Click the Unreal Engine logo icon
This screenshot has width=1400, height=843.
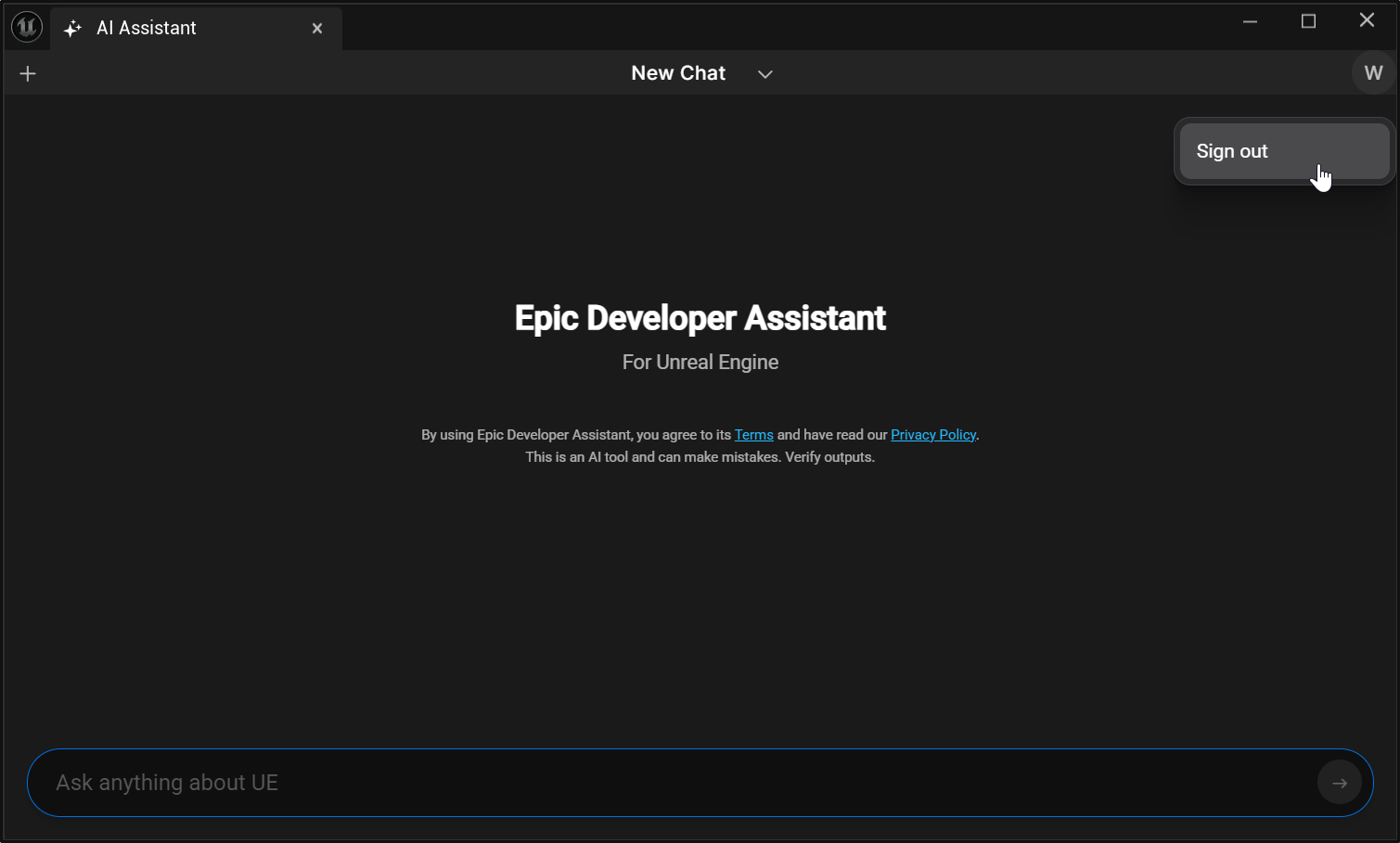[x=27, y=28]
